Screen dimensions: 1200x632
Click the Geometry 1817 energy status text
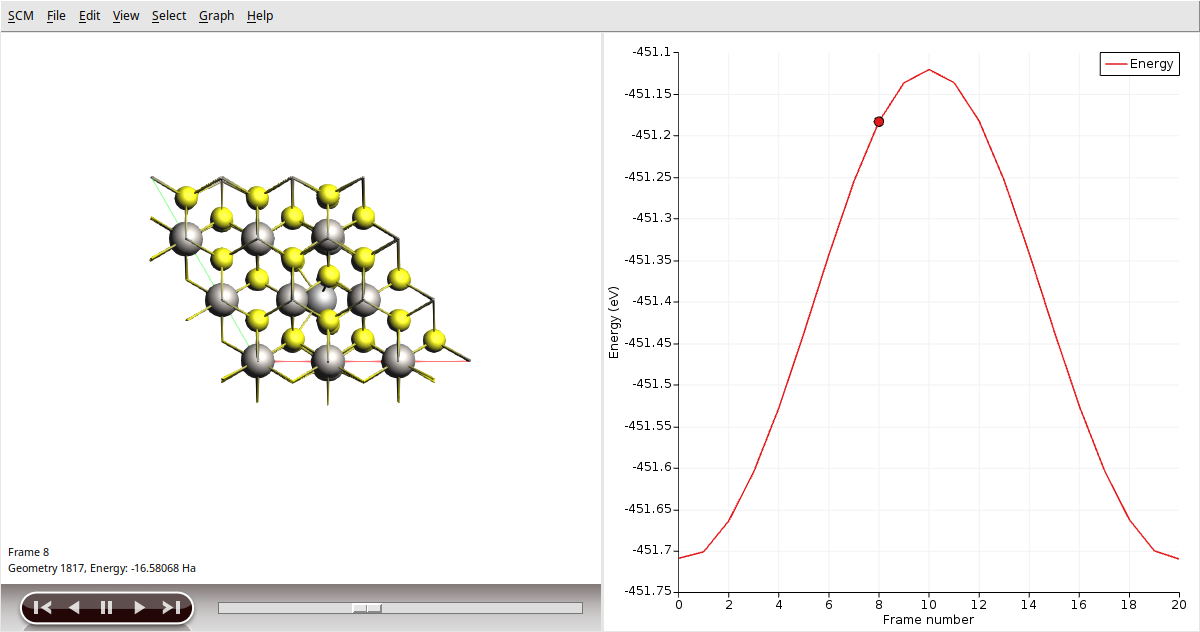click(102, 568)
